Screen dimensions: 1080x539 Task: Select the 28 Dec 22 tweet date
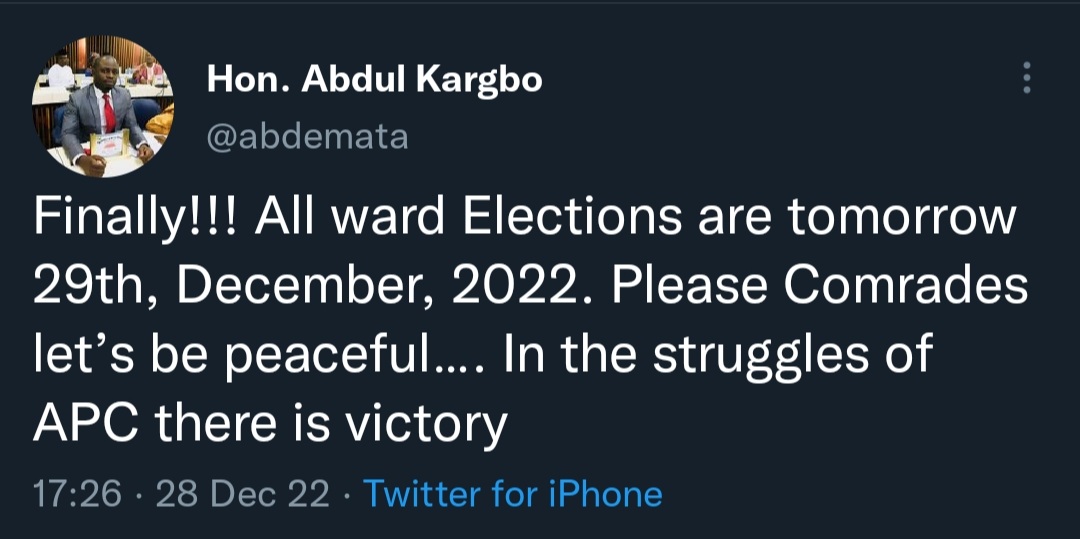coord(242,493)
